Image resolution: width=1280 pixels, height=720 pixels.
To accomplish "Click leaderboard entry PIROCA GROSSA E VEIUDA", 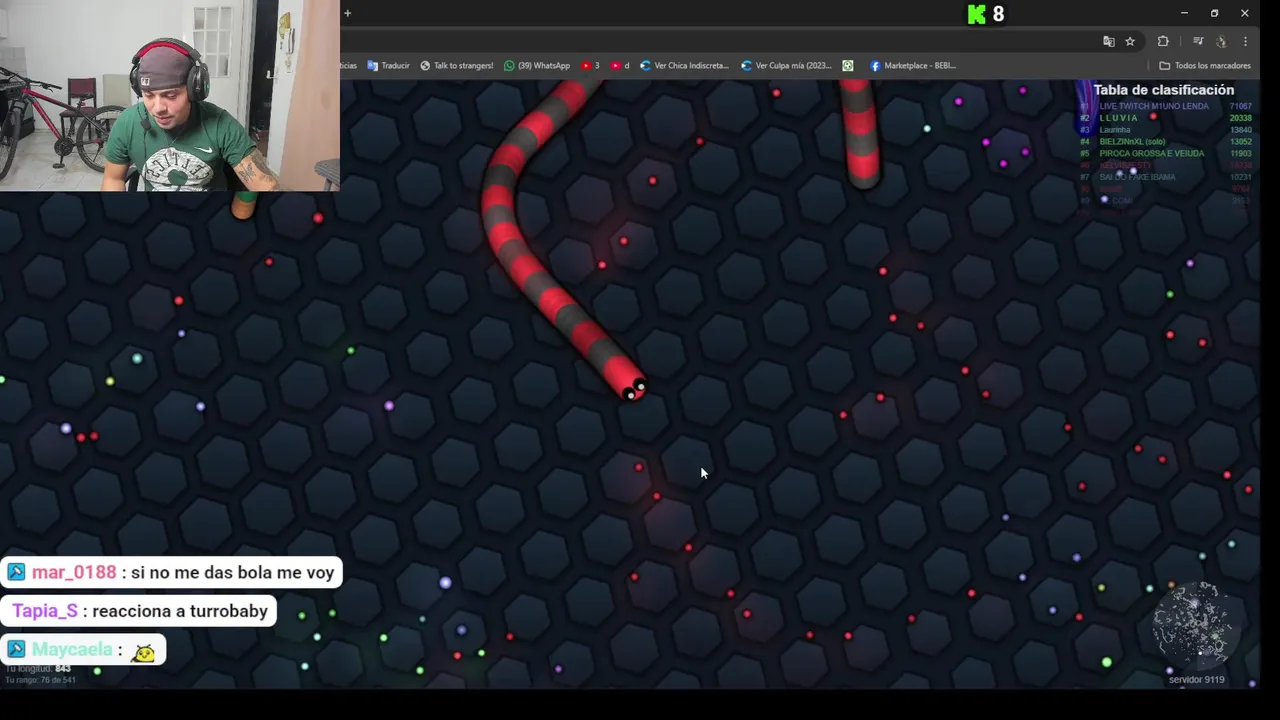I will point(1151,154).
